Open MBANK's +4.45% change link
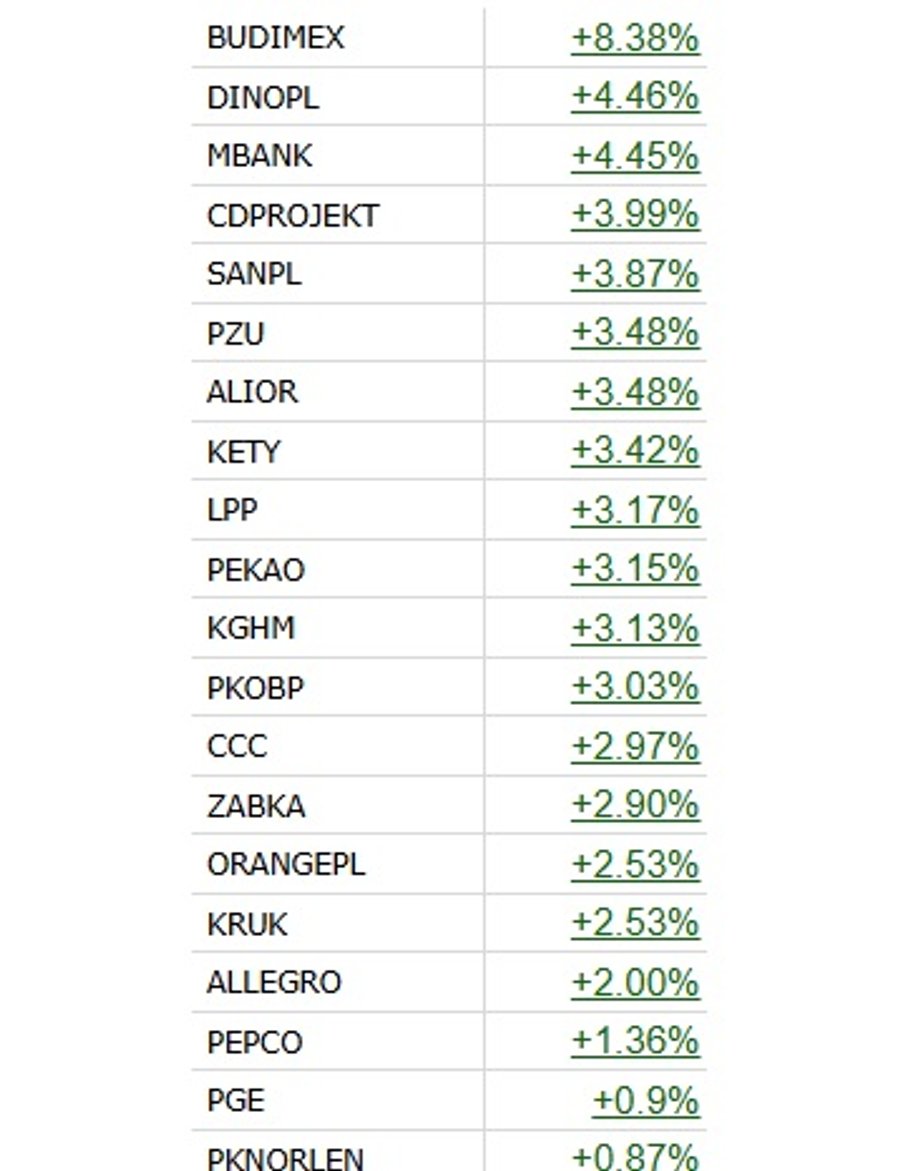 pos(635,155)
